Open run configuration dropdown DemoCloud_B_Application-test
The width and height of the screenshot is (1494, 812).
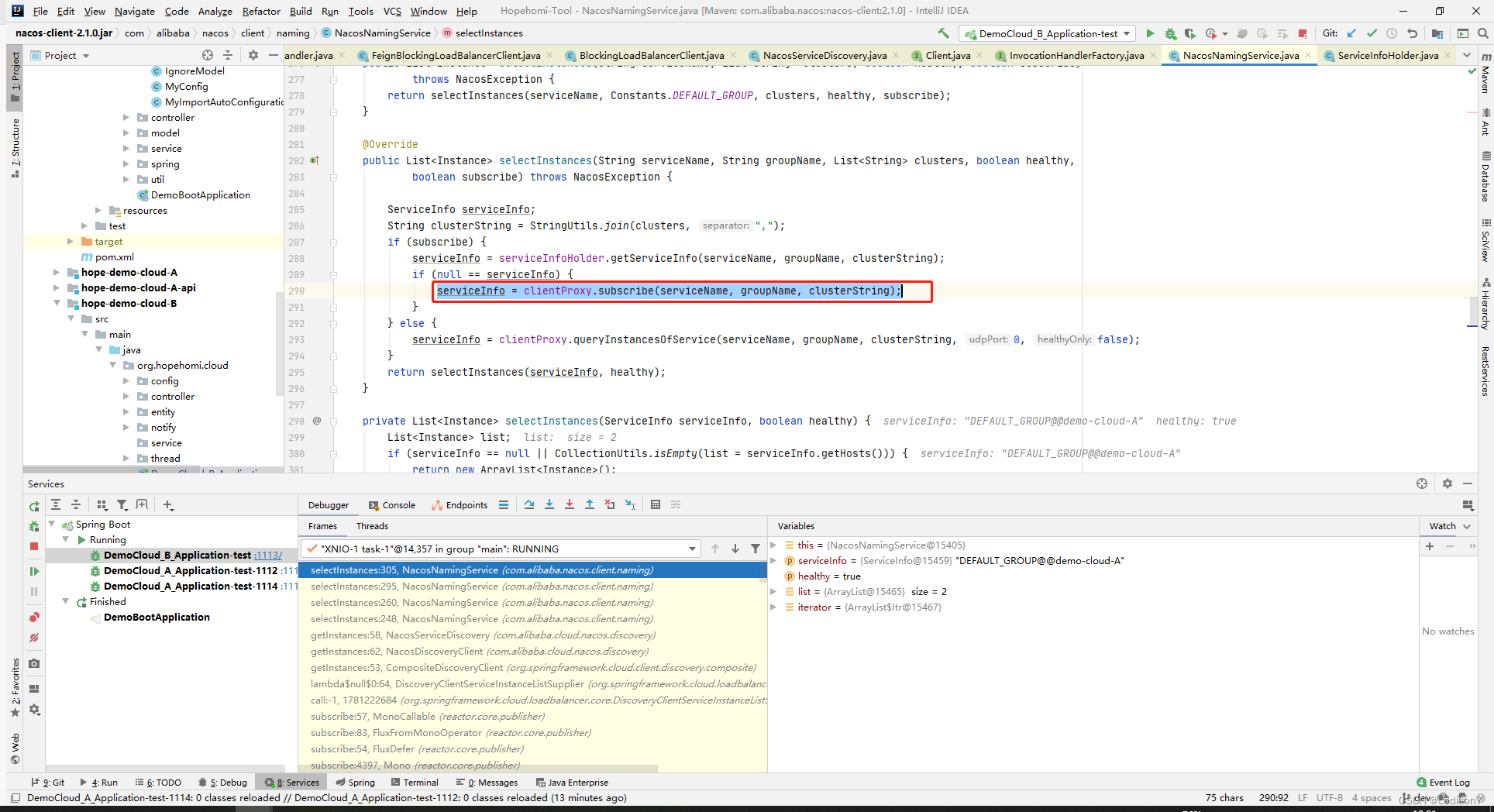tap(1048, 33)
